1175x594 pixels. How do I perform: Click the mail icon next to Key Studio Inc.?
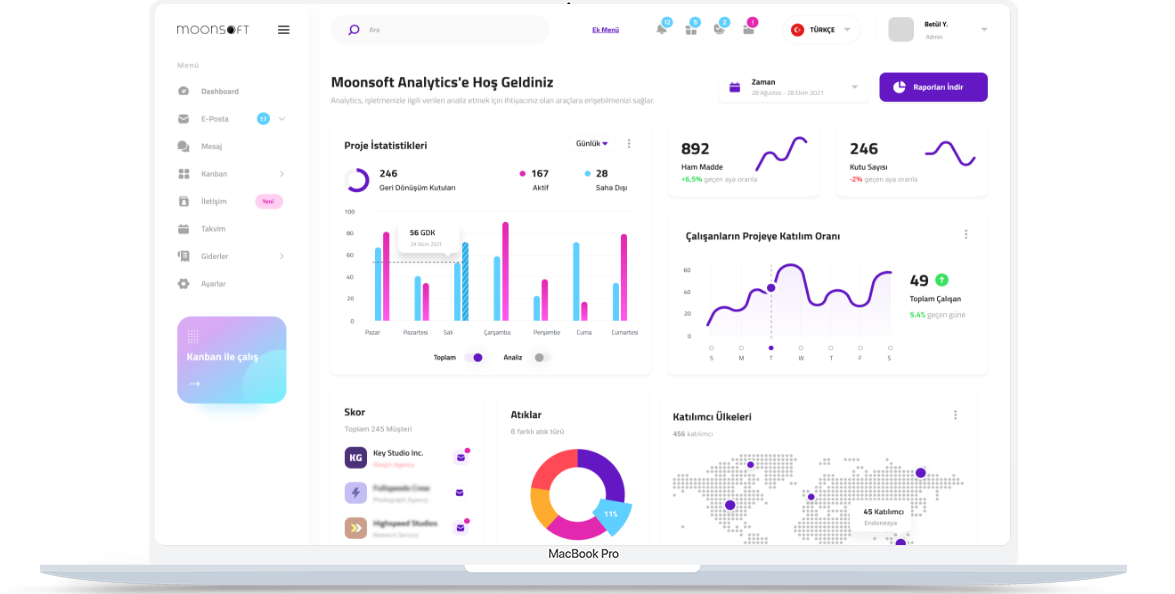460,457
